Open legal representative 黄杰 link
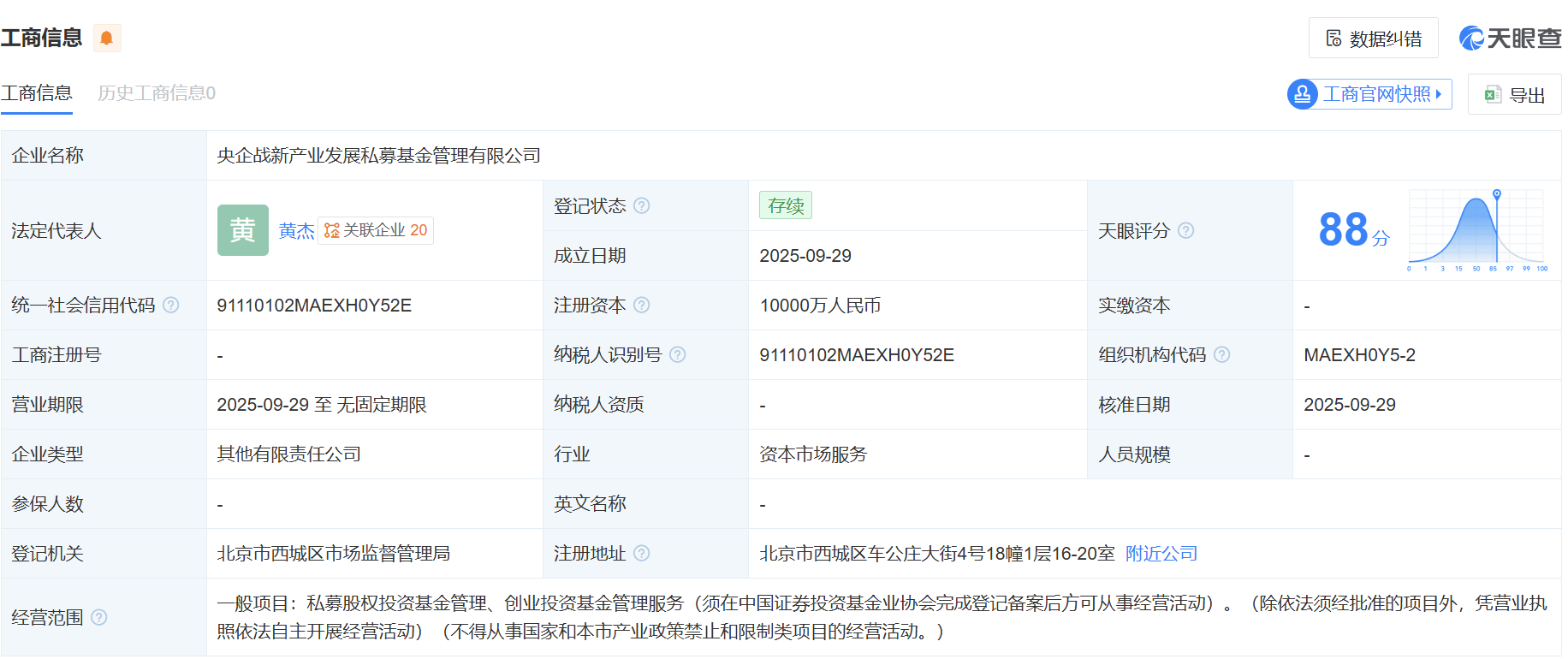 pyautogui.click(x=296, y=231)
